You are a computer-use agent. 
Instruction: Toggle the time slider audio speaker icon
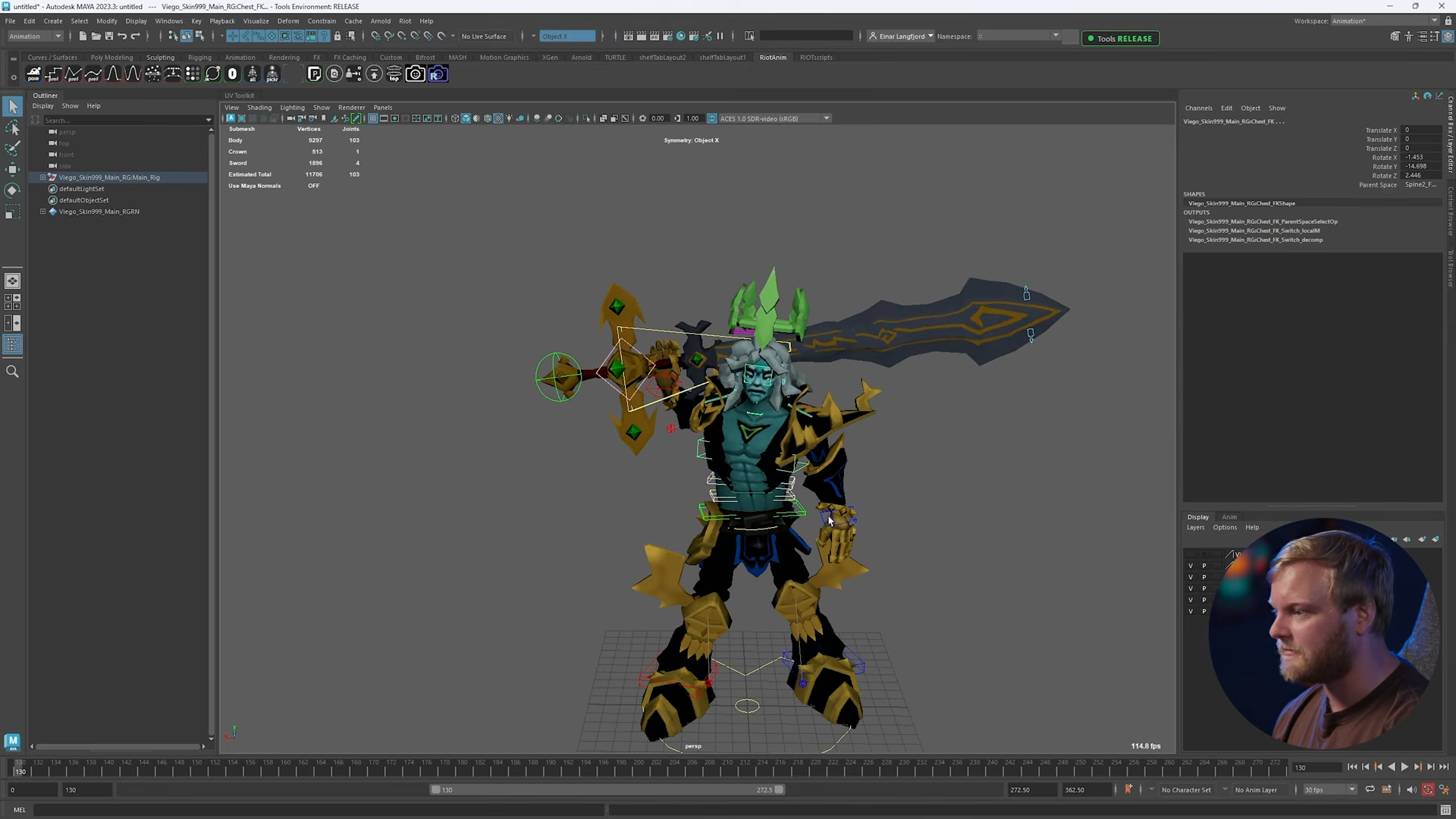[x=1410, y=789]
